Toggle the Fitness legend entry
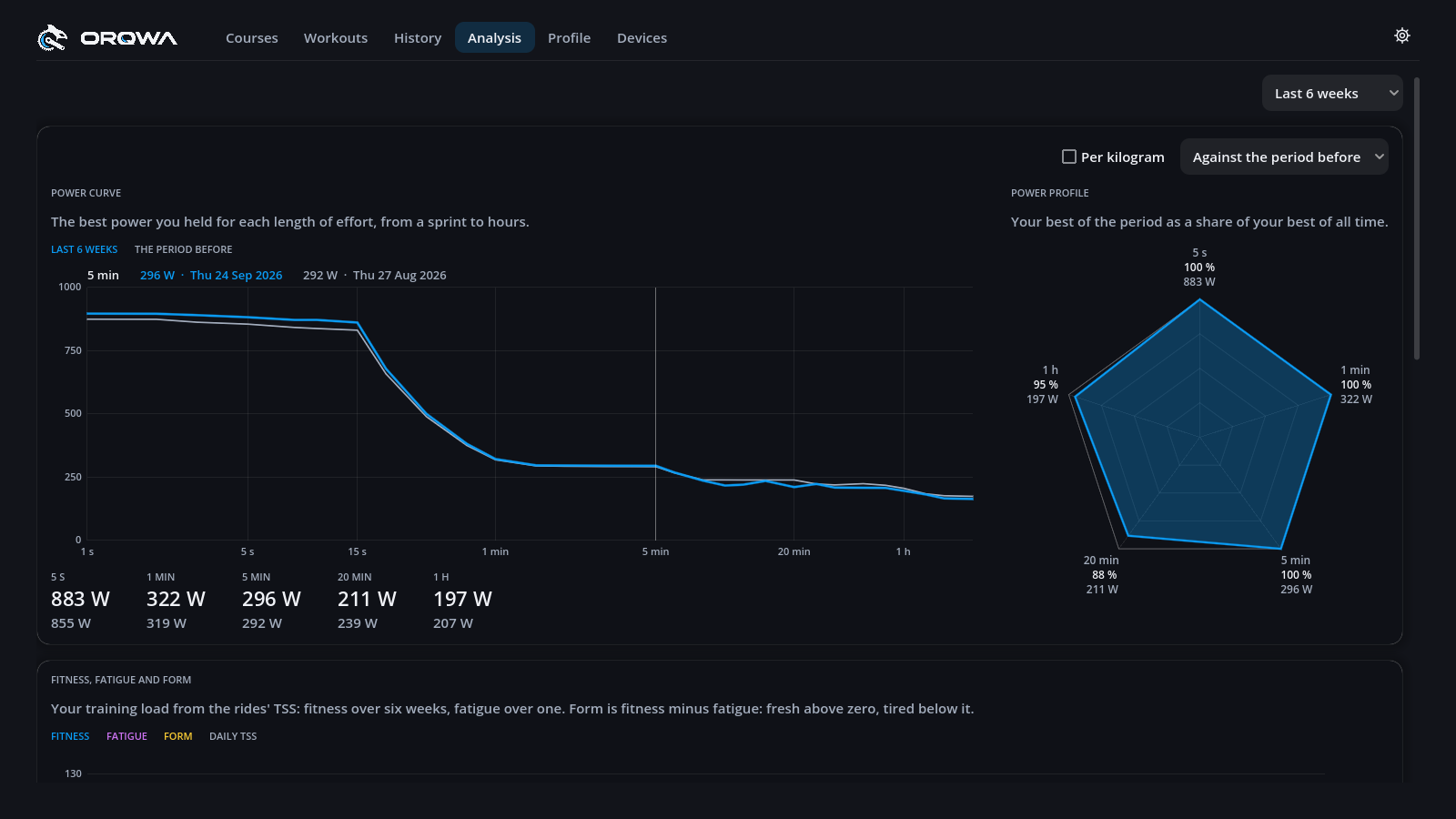The height and width of the screenshot is (819, 1456). pyautogui.click(x=70, y=736)
